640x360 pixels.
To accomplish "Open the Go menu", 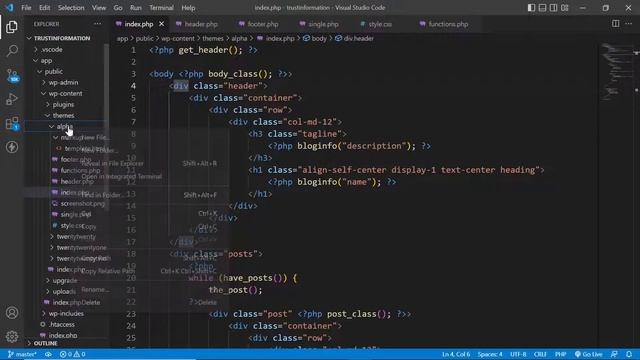I will 118,8.
